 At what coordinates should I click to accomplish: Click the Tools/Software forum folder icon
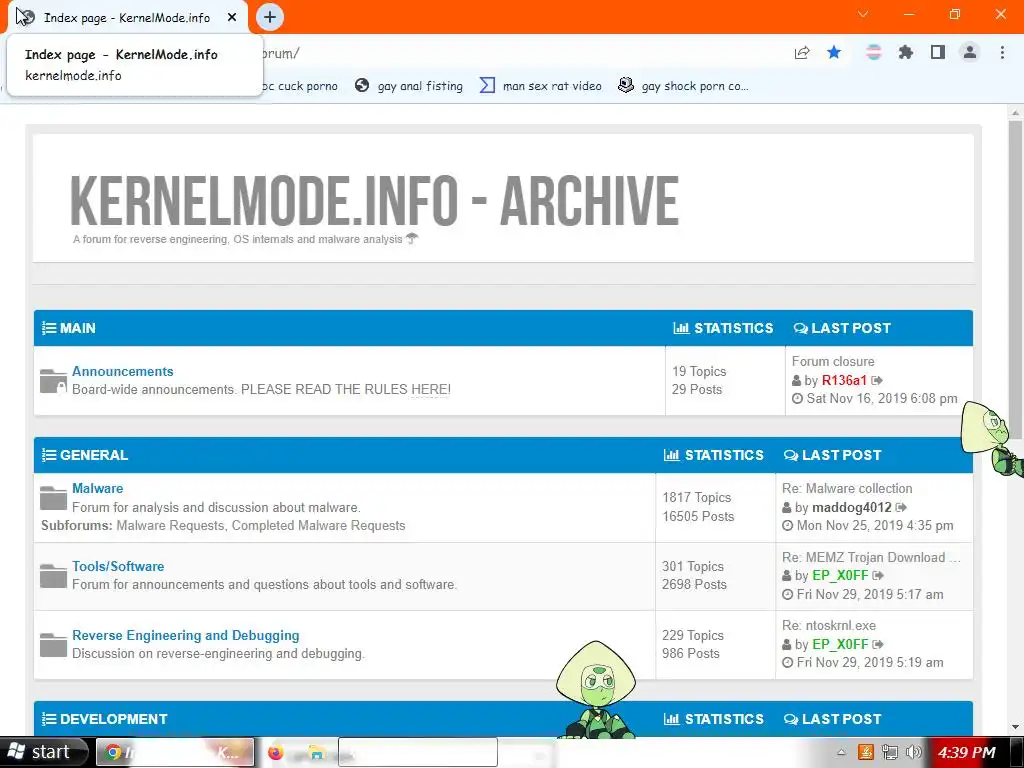pos(53,576)
